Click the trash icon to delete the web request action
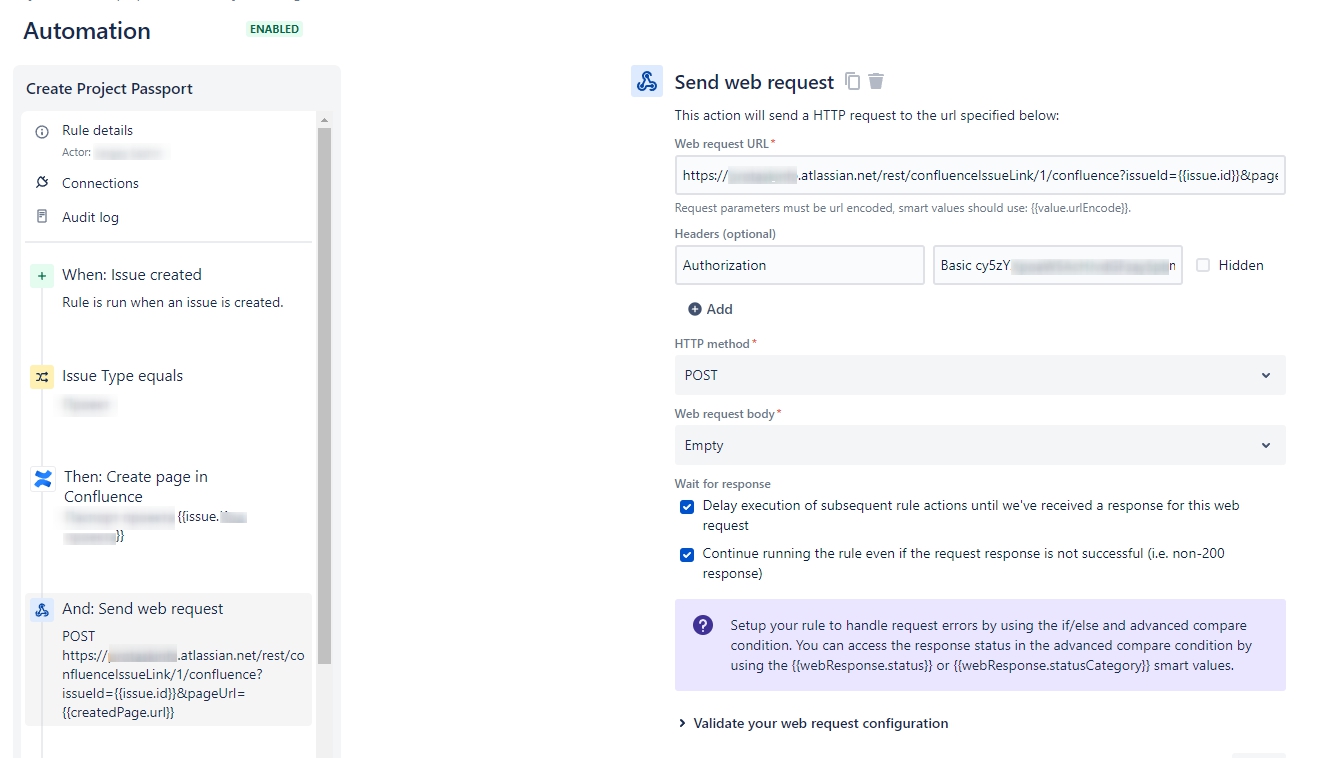The image size is (1329, 758). pos(877,81)
